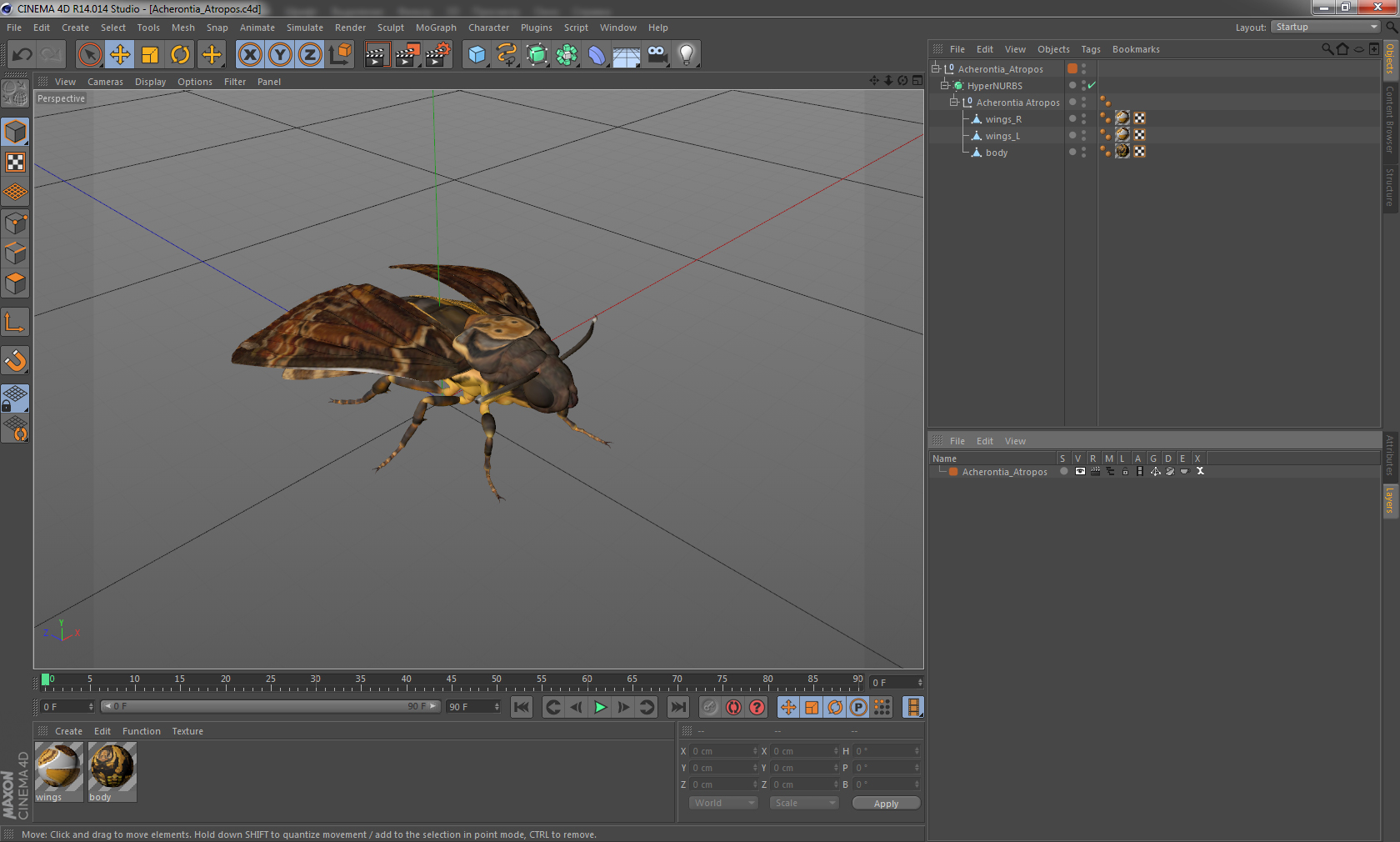Toggle wings_R editor visibility dot
The height and width of the screenshot is (842, 1400).
point(1084,116)
